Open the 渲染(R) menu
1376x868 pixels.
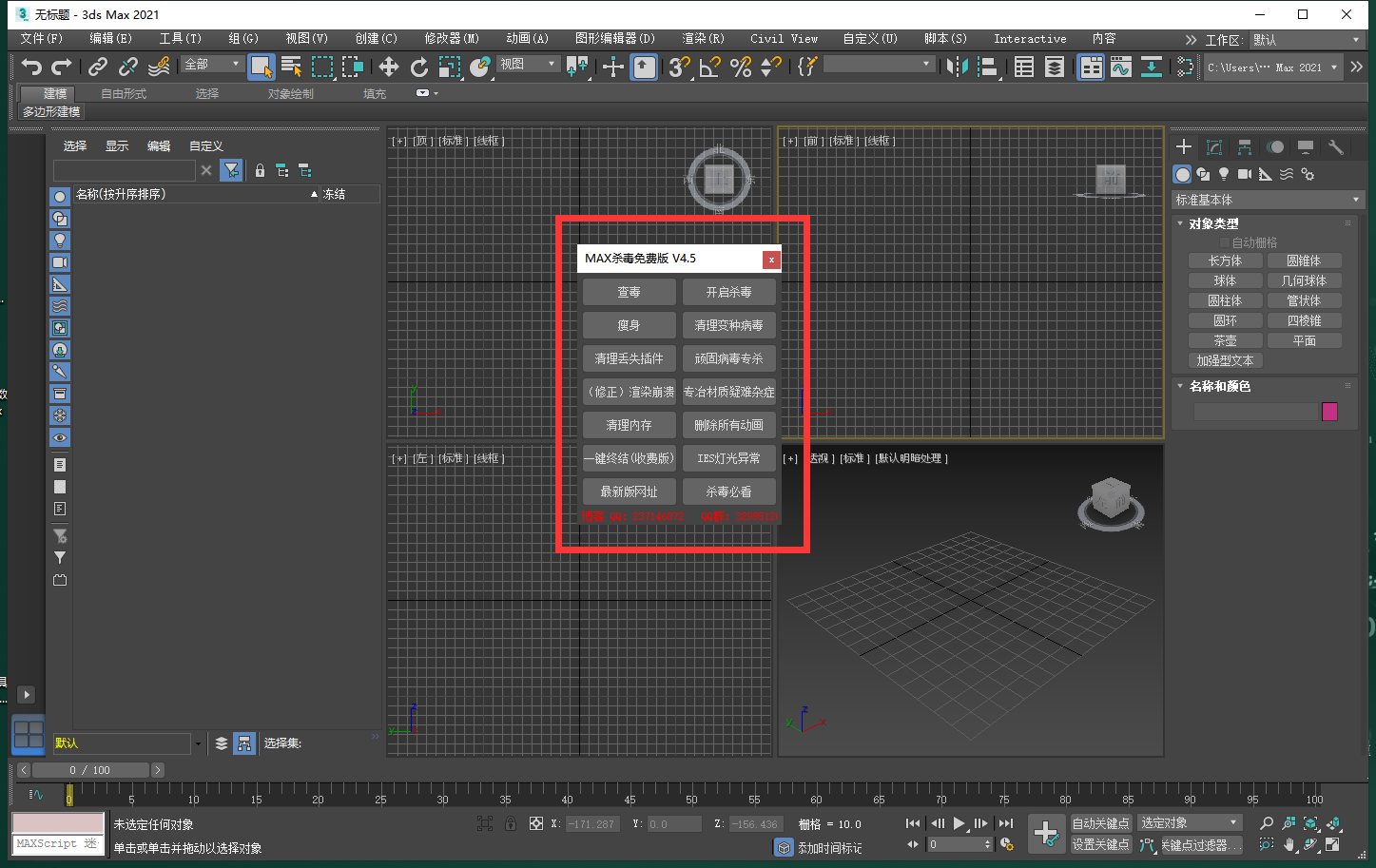tap(703, 39)
